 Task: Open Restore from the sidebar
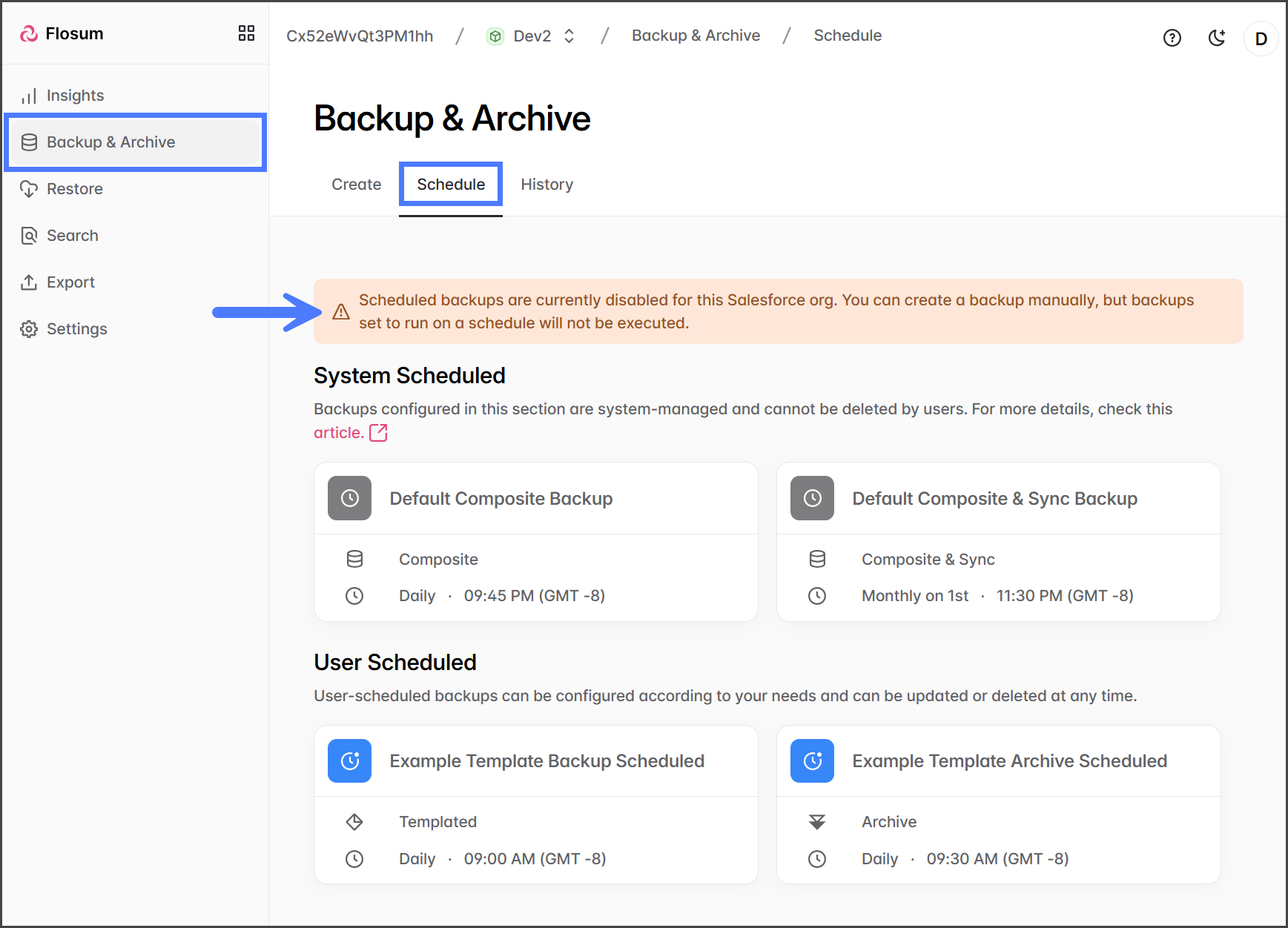74,189
